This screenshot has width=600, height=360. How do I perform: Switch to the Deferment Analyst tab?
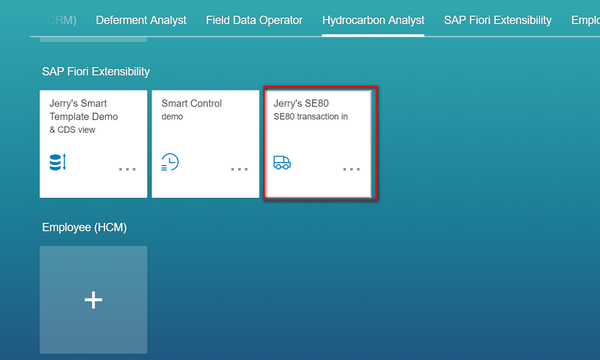pyautogui.click(x=141, y=20)
